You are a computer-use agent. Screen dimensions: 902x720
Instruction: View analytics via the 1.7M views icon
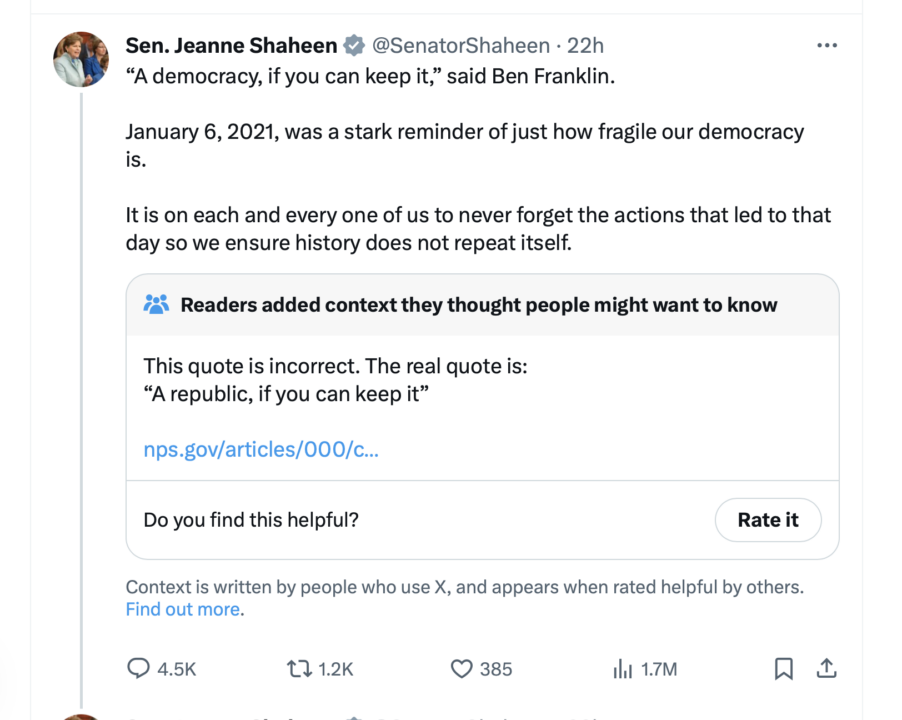click(622, 669)
